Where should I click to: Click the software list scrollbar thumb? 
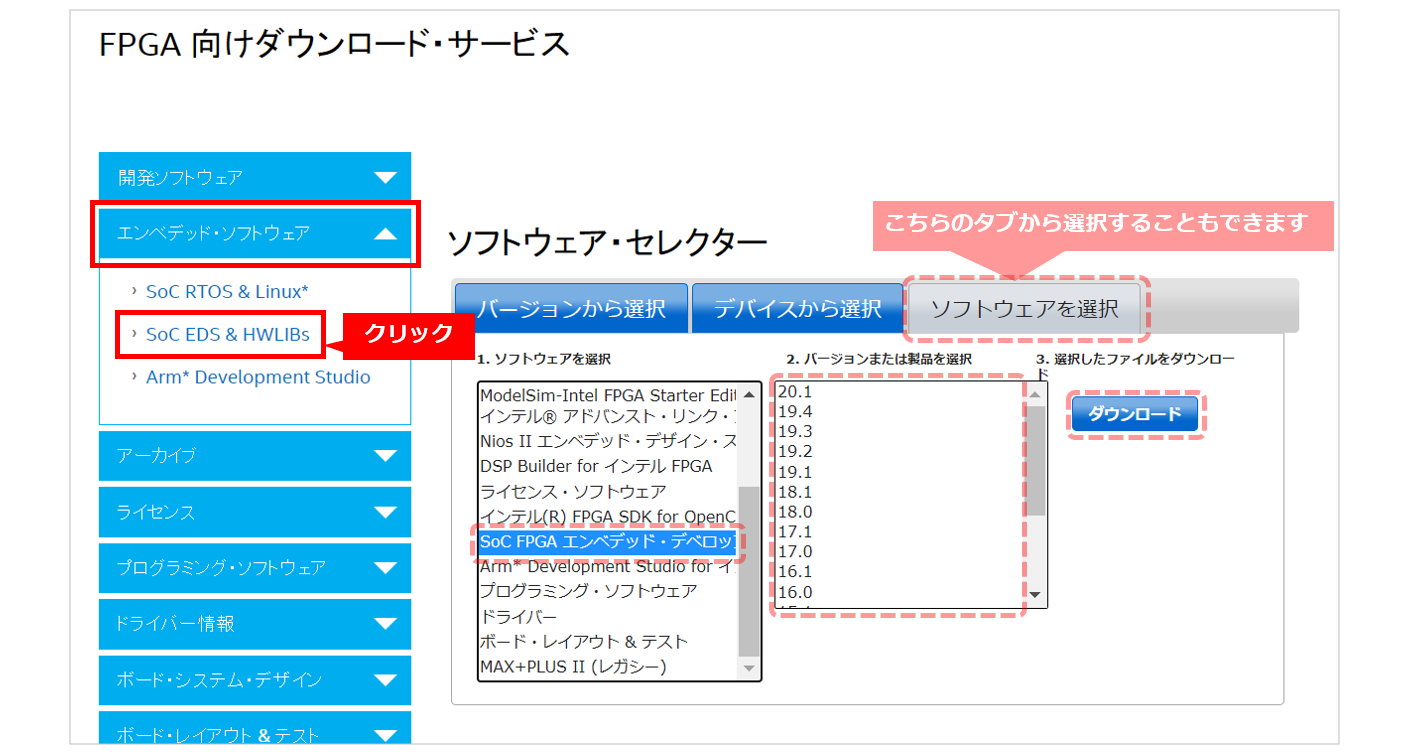tap(749, 570)
